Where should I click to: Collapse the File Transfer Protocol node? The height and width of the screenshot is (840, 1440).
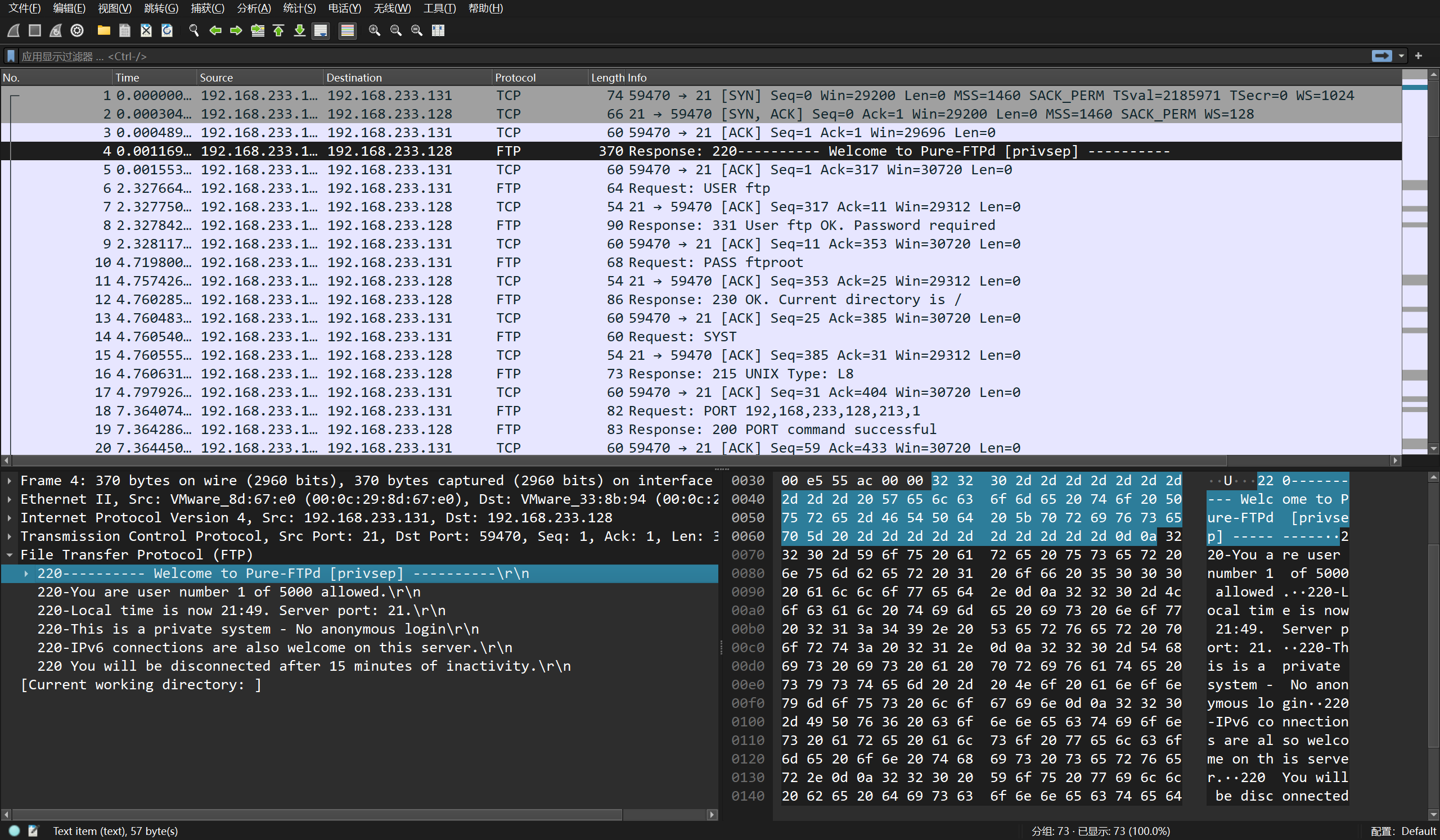point(10,555)
